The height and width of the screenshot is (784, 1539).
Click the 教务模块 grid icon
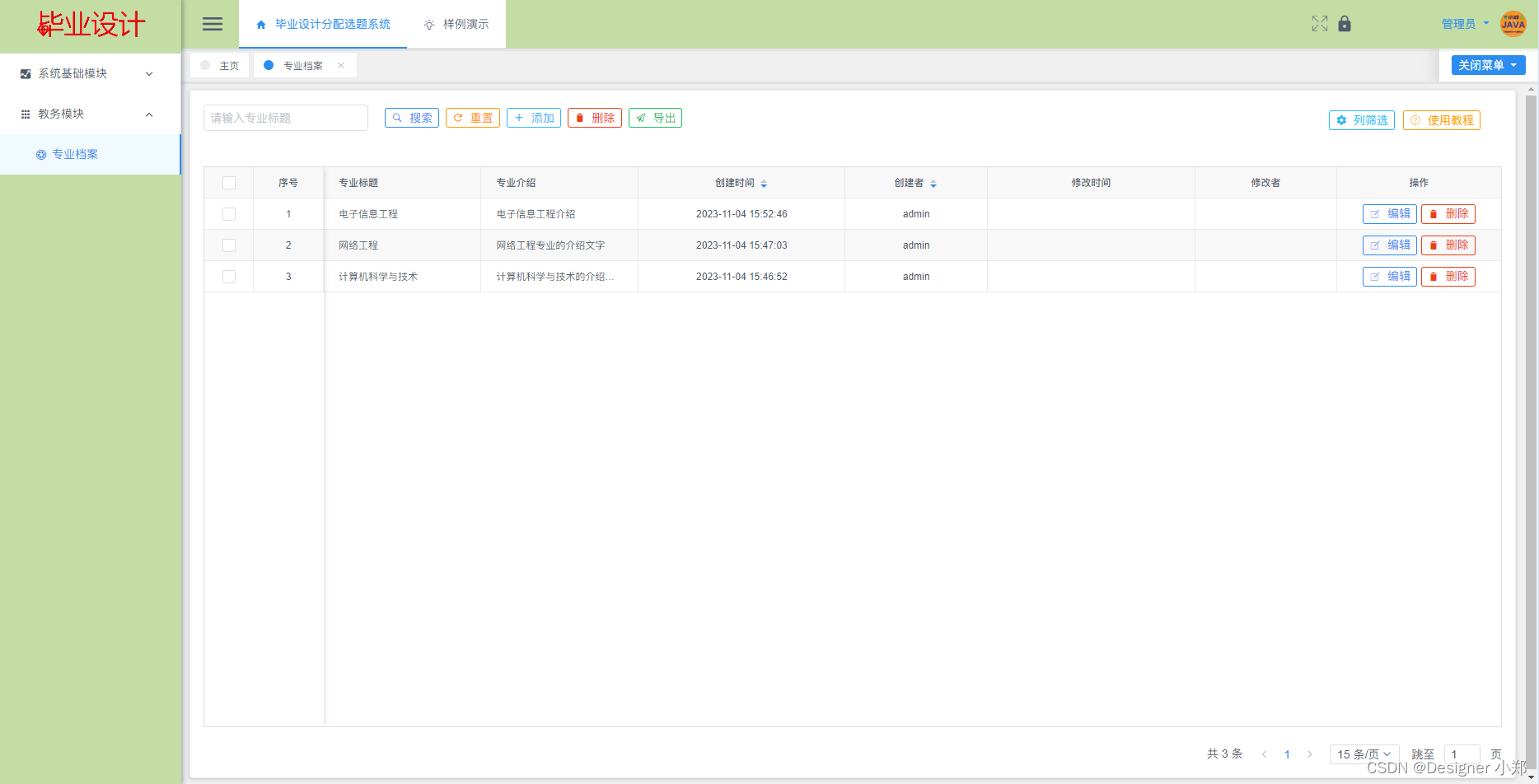tap(26, 114)
